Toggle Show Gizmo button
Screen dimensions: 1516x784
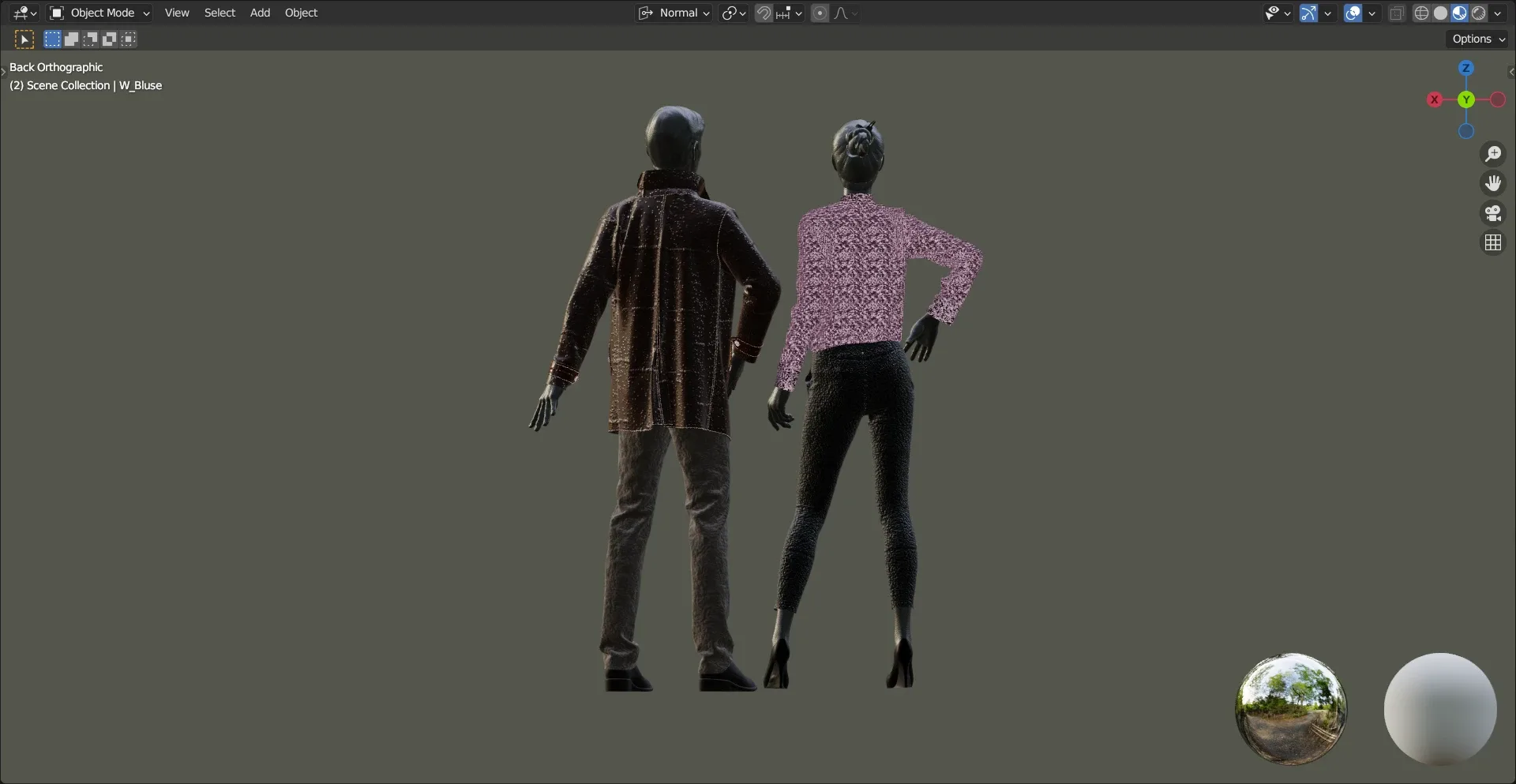point(1308,13)
